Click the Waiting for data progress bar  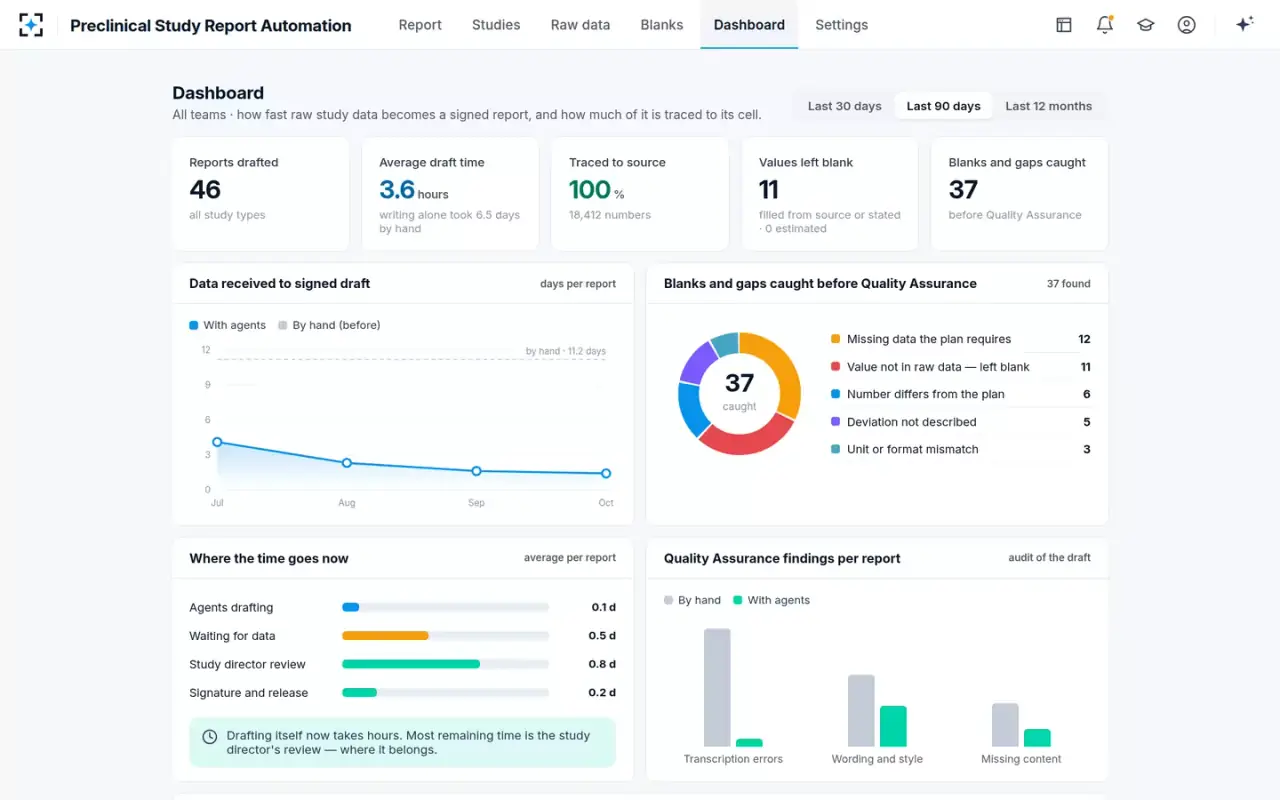point(445,636)
